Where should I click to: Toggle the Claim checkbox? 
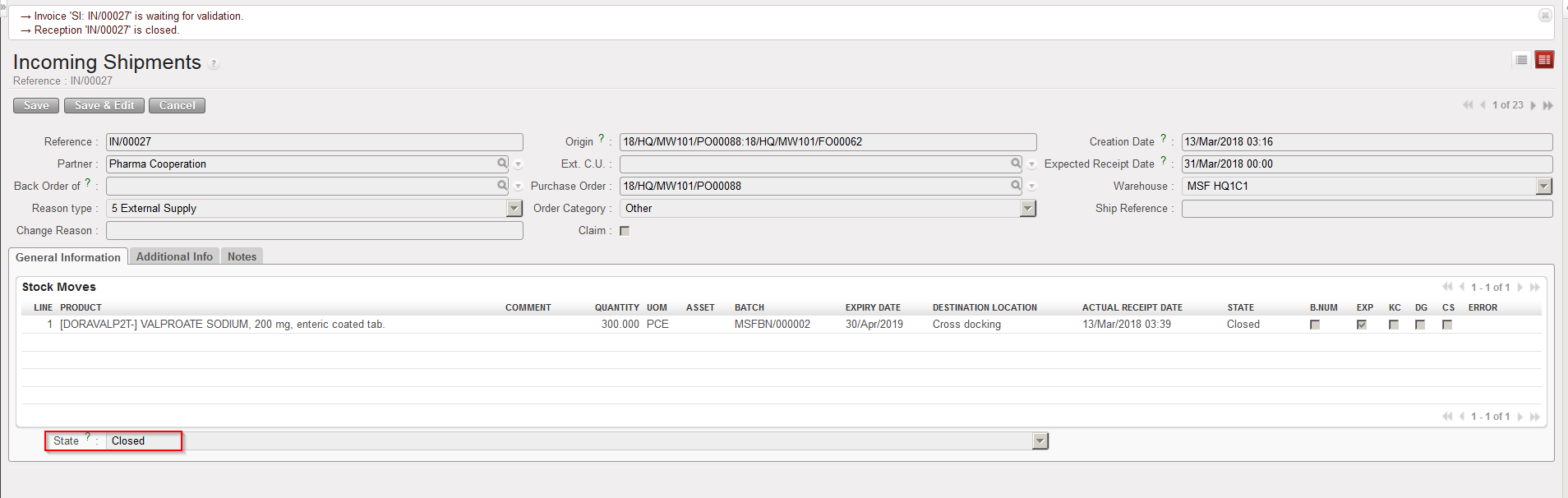click(x=625, y=231)
